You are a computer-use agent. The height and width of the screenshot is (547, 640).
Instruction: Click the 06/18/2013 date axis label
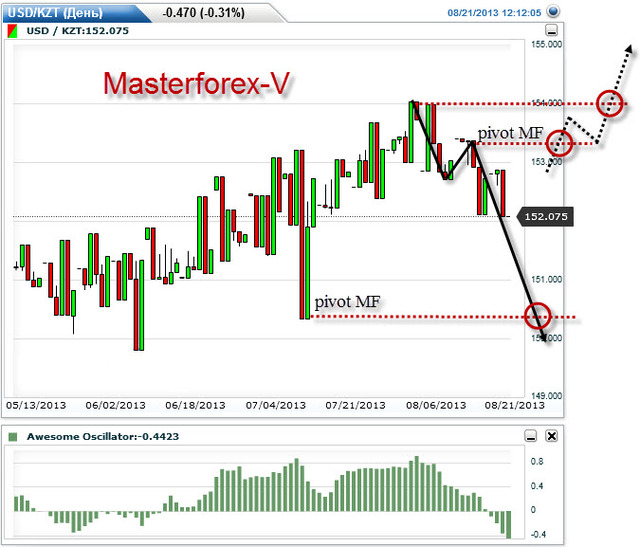(195, 405)
